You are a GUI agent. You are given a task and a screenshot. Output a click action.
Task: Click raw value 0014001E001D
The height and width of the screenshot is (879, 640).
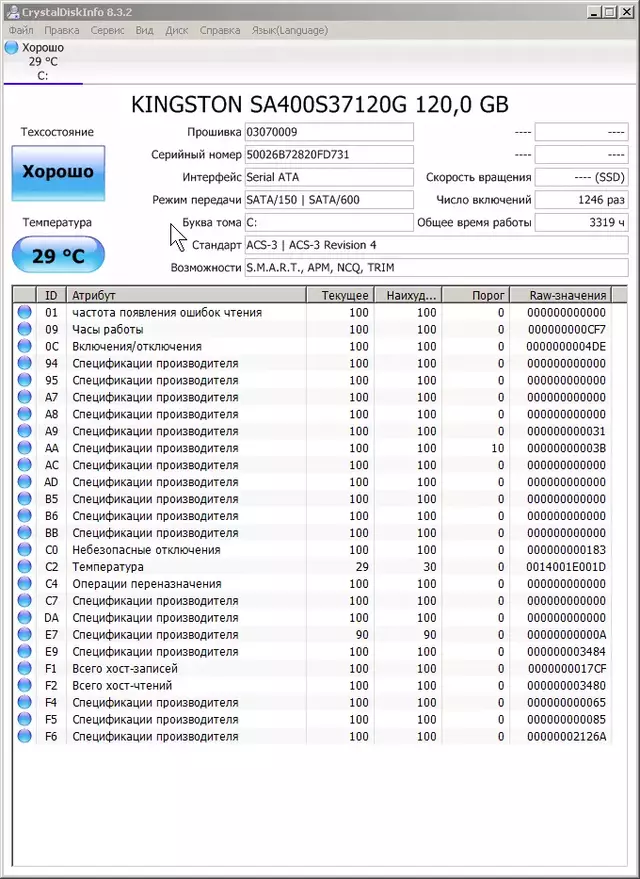pos(566,567)
